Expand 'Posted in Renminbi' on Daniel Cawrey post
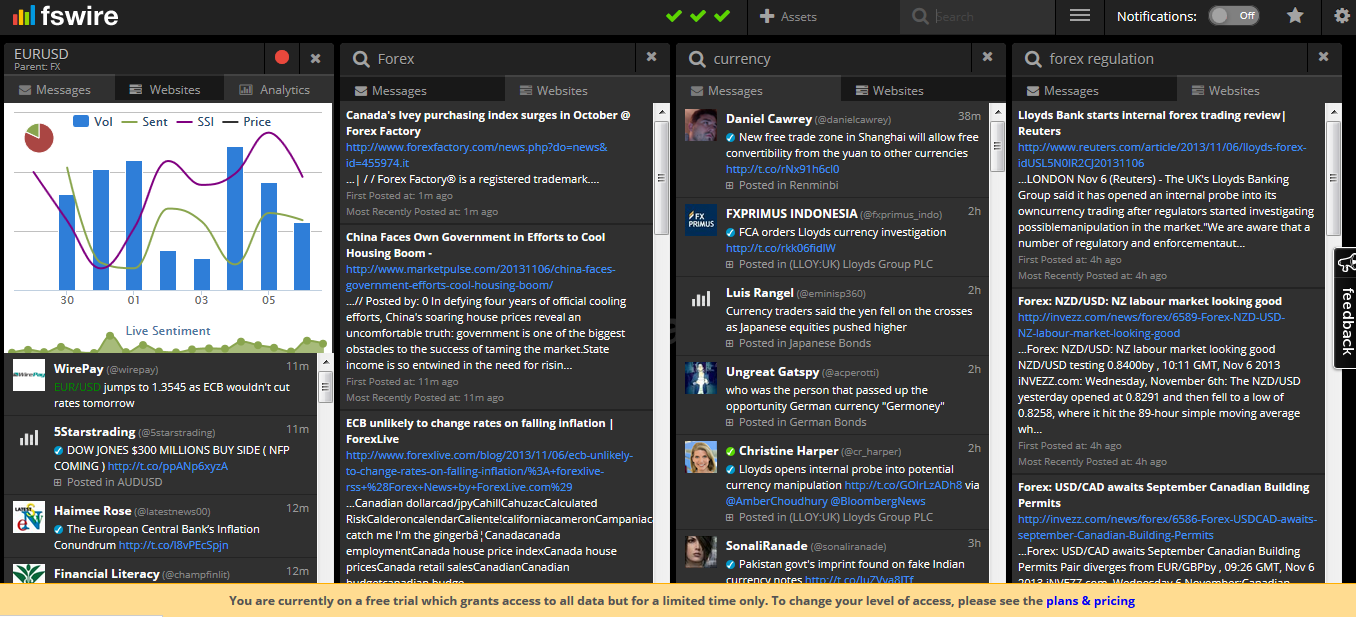 point(778,185)
